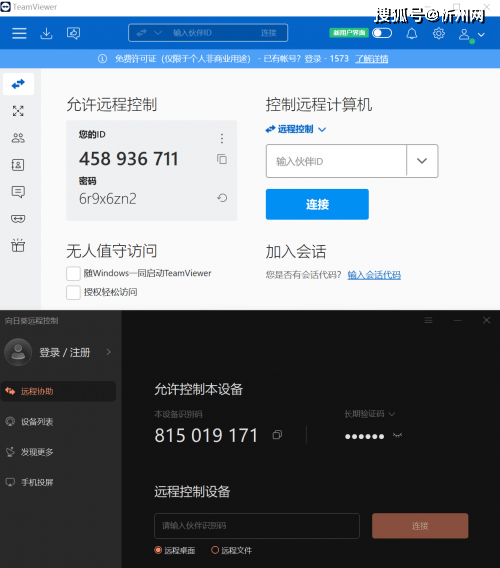Open the 了解详情 link in banner
The image size is (500, 568).
tap(371, 59)
